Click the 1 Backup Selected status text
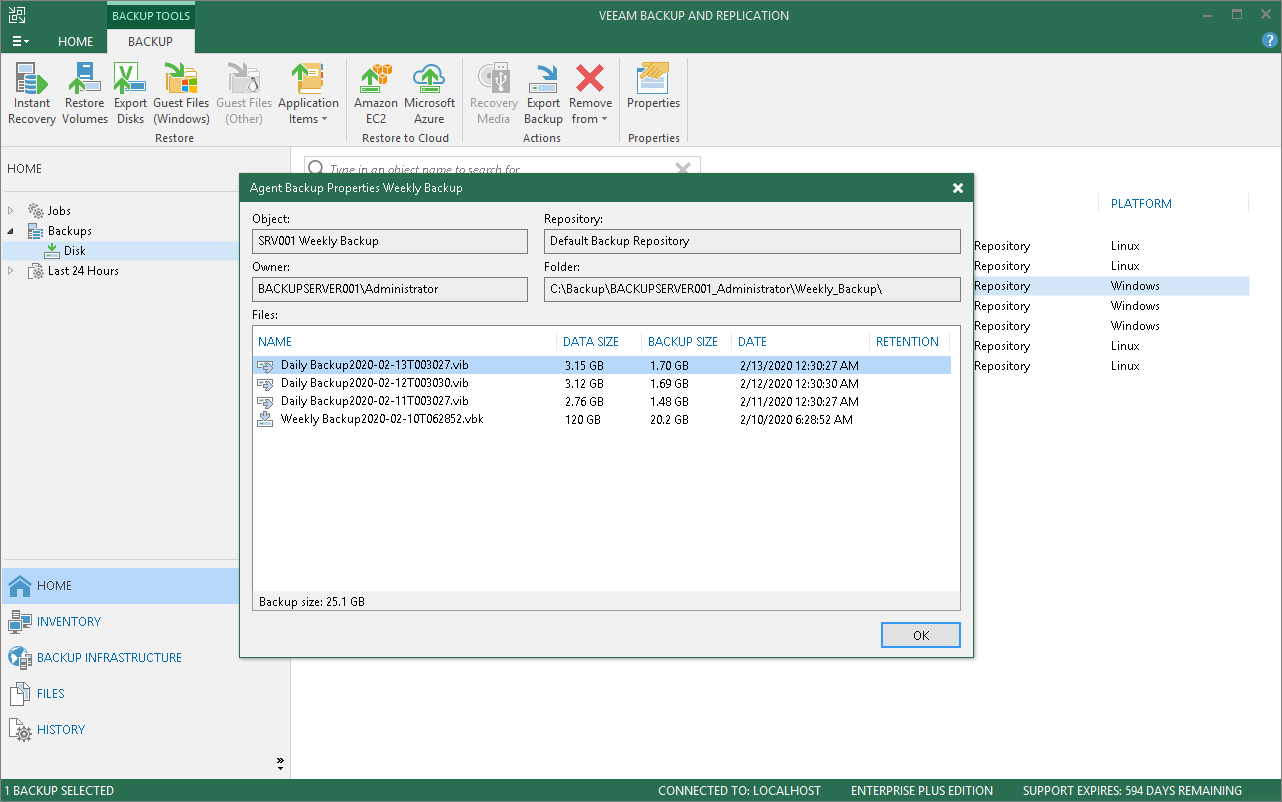Image resolution: width=1282 pixels, height=802 pixels. click(59, 791)
